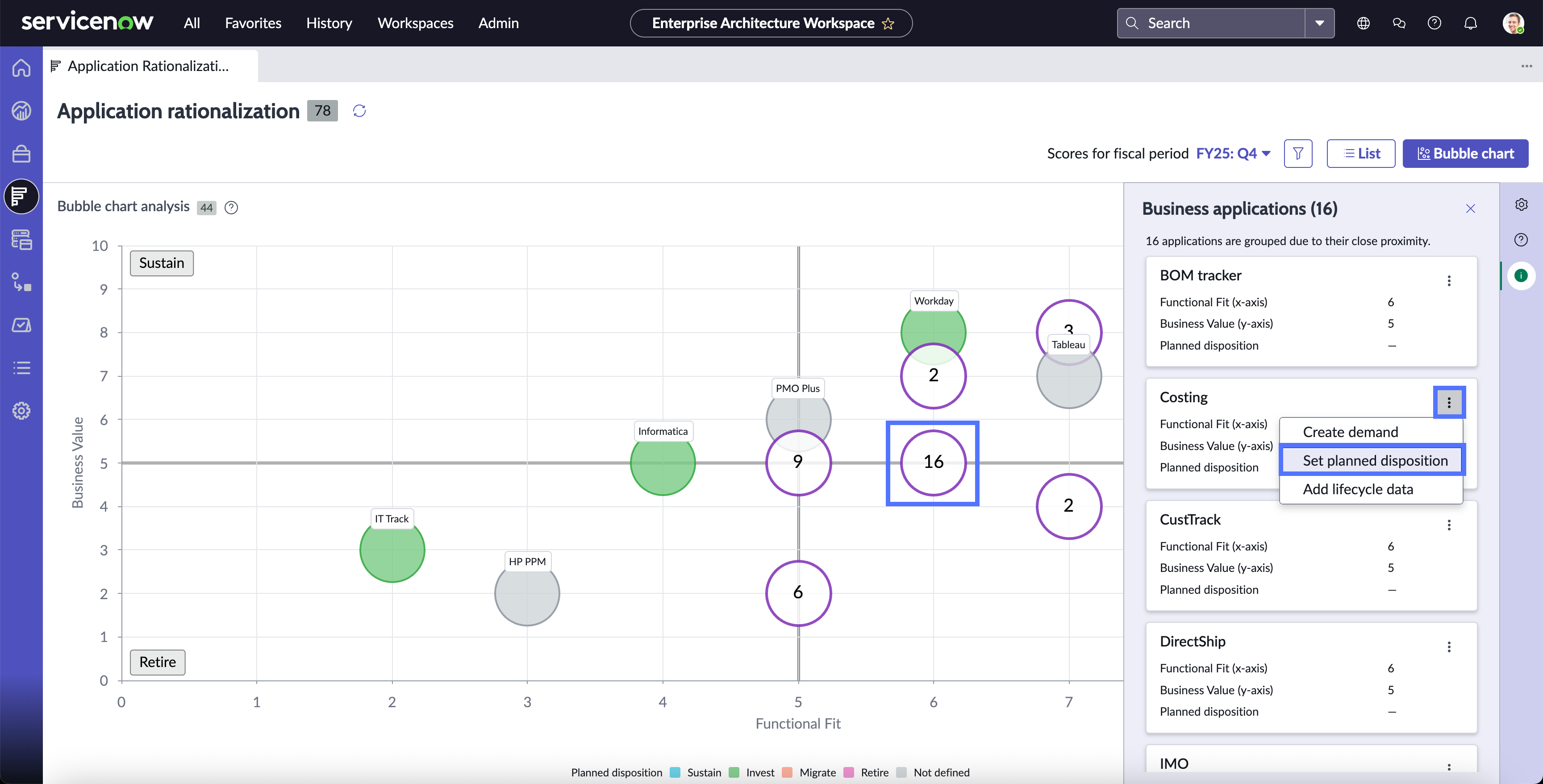The width and height of the screenshot is (1543, 784).
Task: Open CustTrack more options menu
Action: [x=1449, y=525]
